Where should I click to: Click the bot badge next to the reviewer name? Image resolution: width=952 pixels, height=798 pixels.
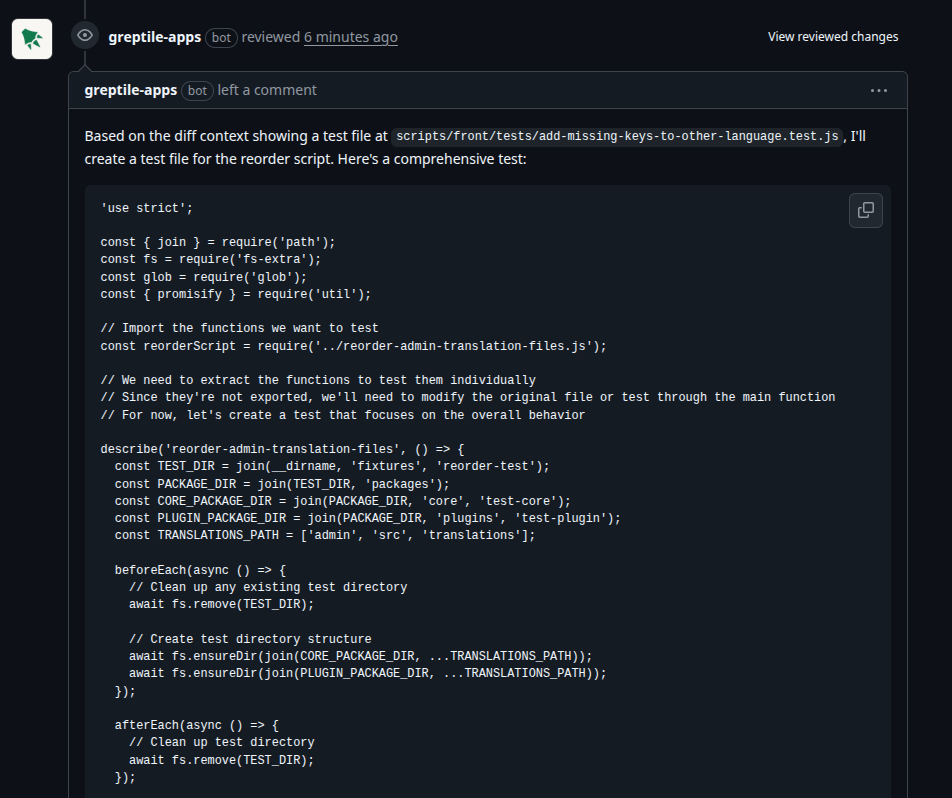coord(221,37)
